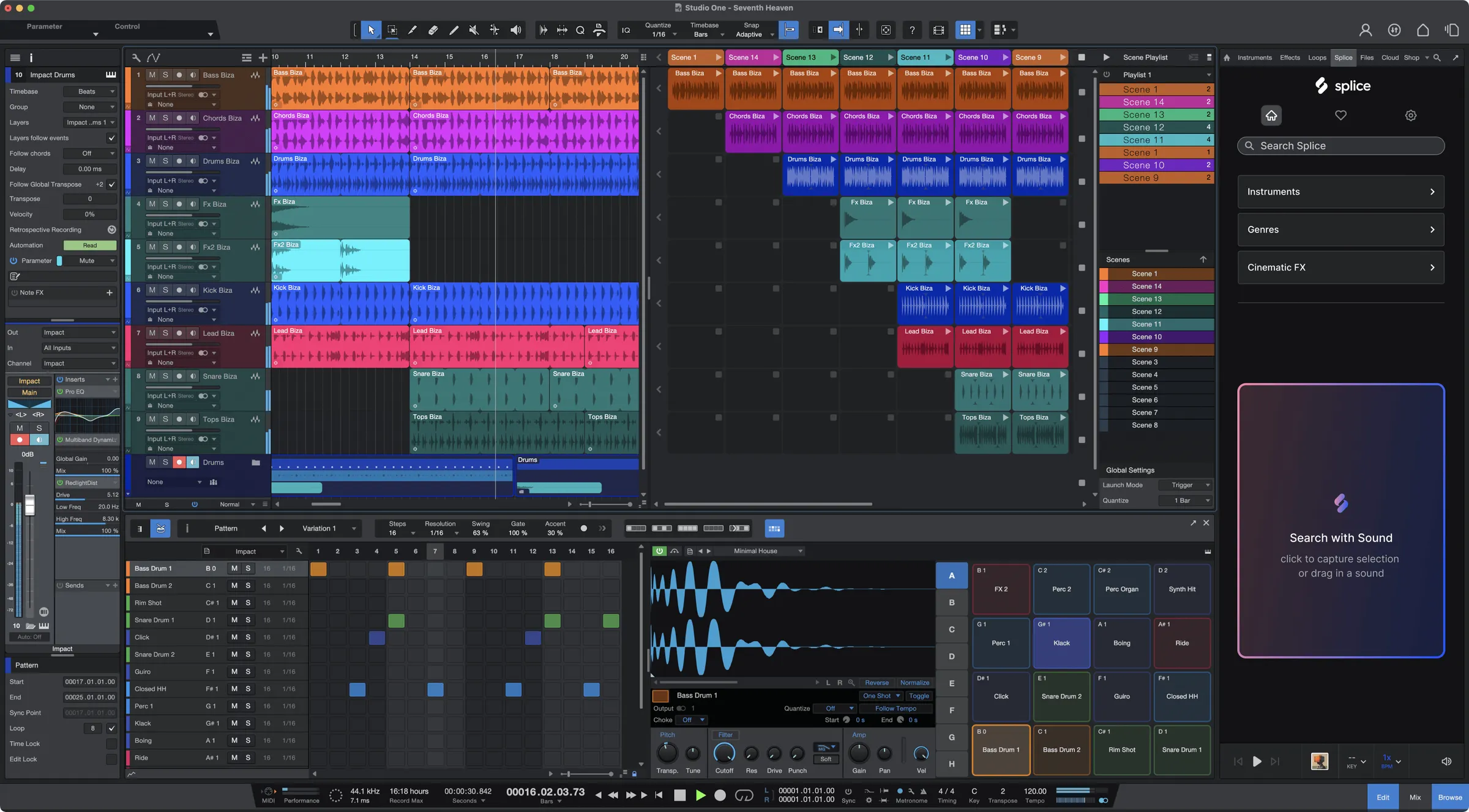1469x812 pixels.
Task: Solo the Drums Biza track
Action: pos(165,161)
